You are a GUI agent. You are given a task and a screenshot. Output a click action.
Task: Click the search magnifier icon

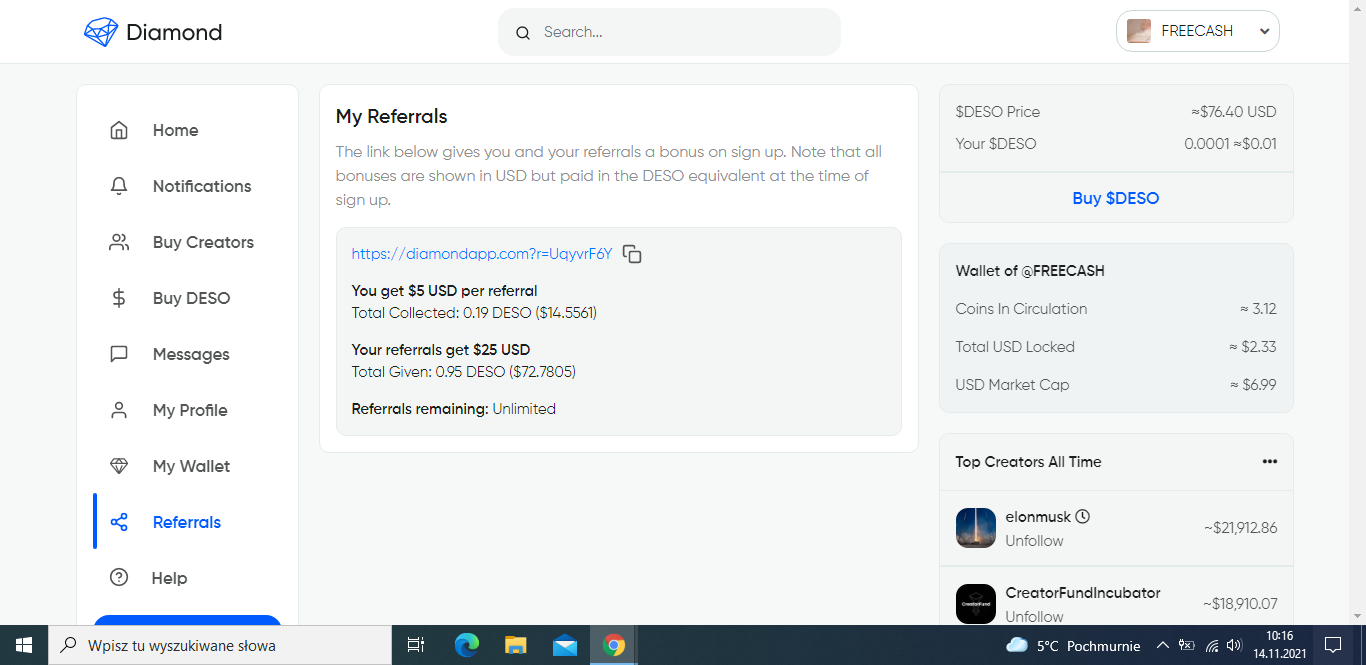click(522, 33)
